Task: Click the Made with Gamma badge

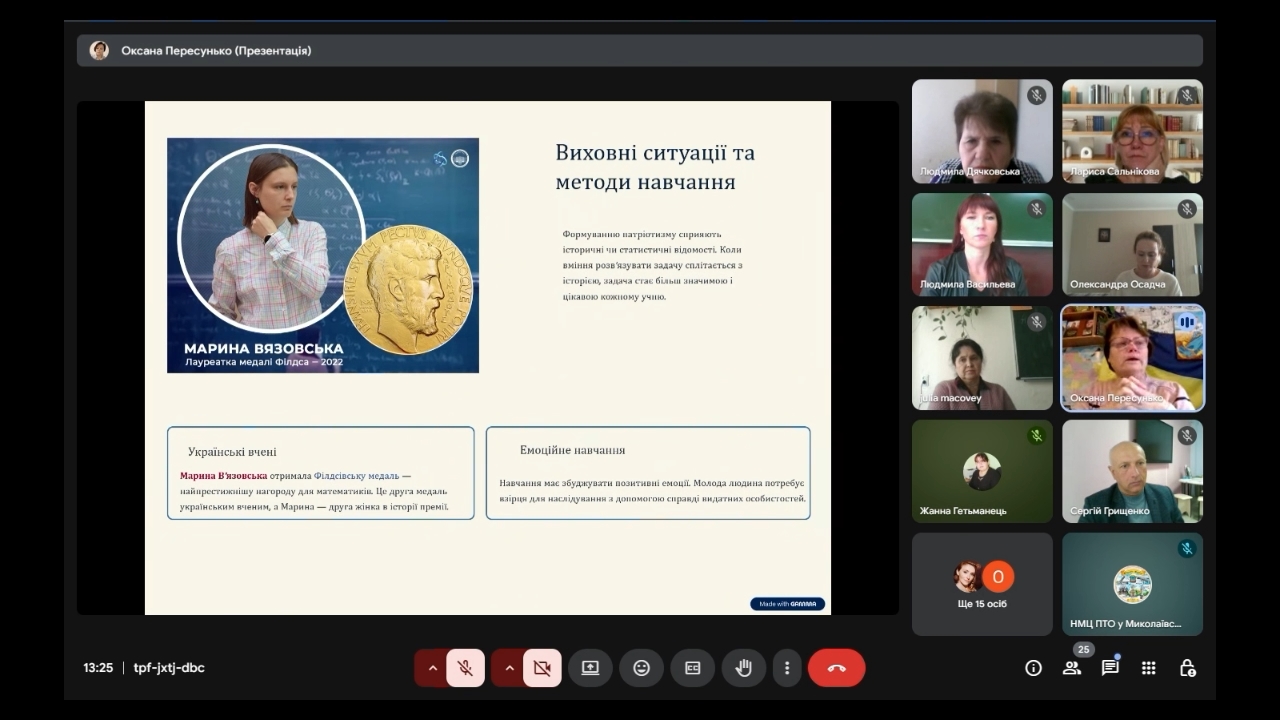Action: tap(787, 604)
